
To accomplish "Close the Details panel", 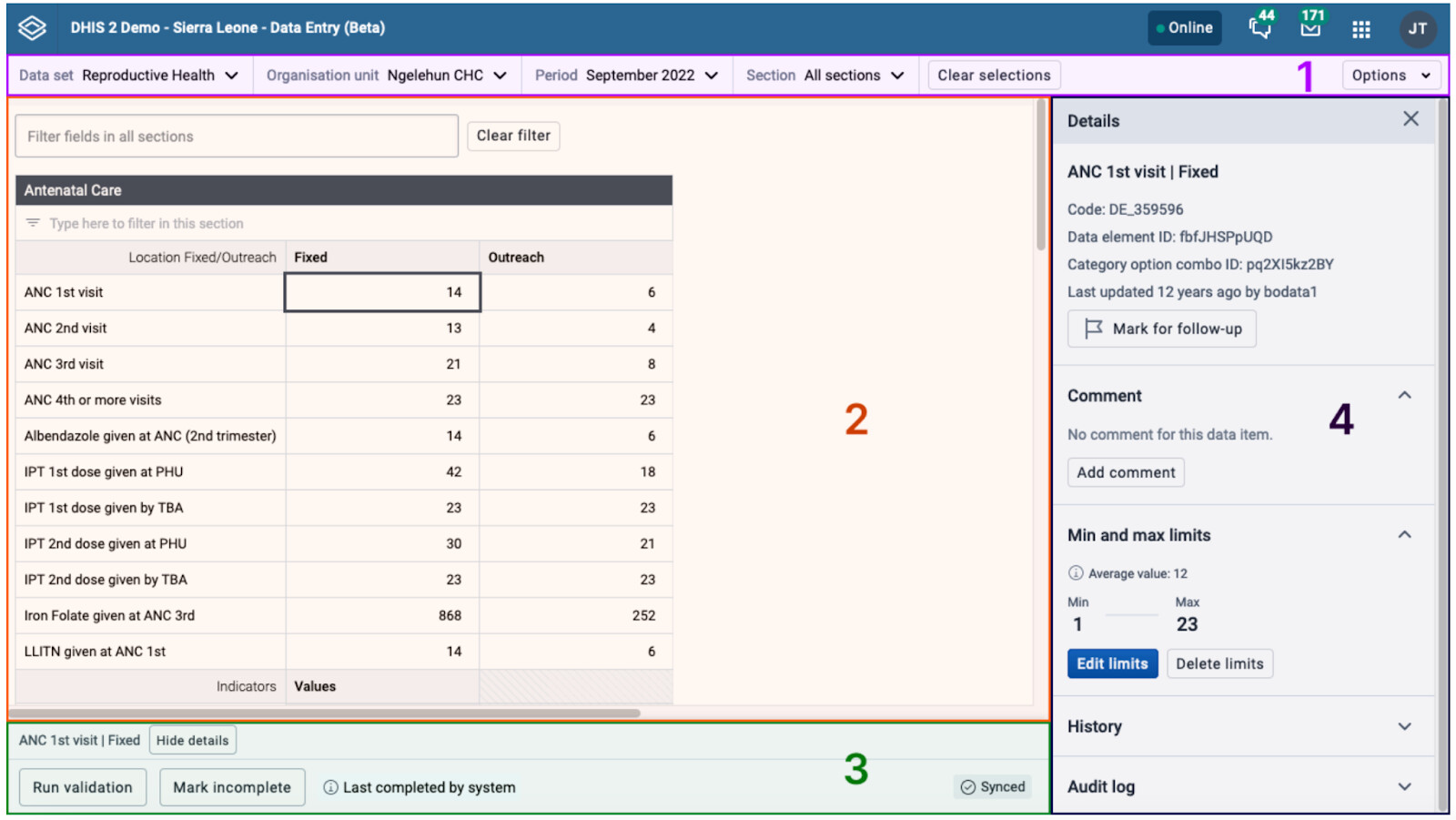I will click(x=1410, y=119).
